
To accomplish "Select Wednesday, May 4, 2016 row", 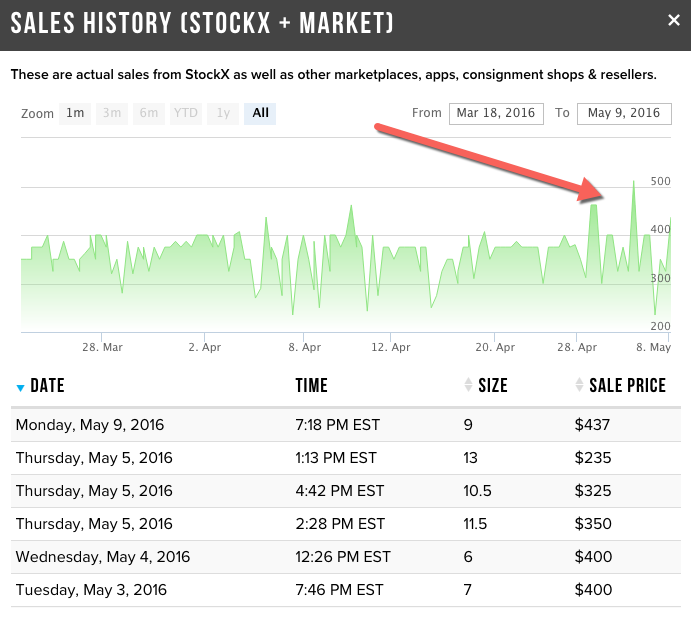I will (x=346, y=557).
